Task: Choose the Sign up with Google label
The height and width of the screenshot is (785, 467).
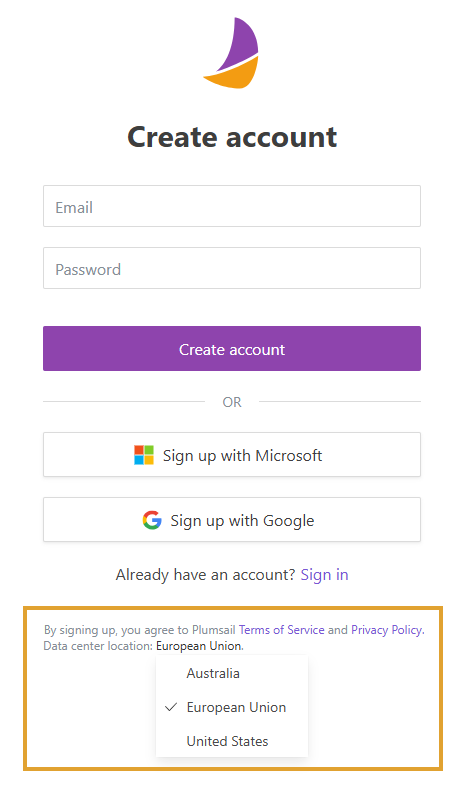Action: point(242,521)
